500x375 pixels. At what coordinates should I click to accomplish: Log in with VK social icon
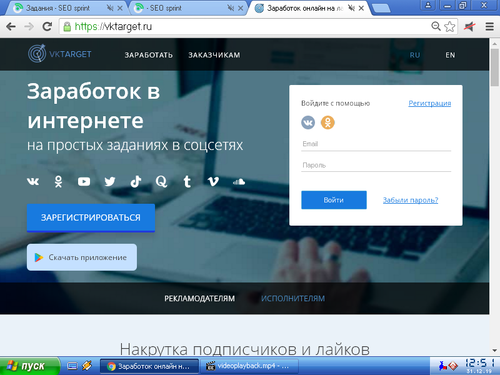click(x=308, y=123)
